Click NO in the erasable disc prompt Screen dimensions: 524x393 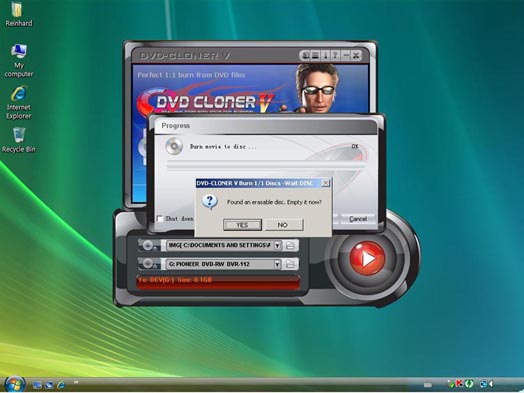(284, 225)
